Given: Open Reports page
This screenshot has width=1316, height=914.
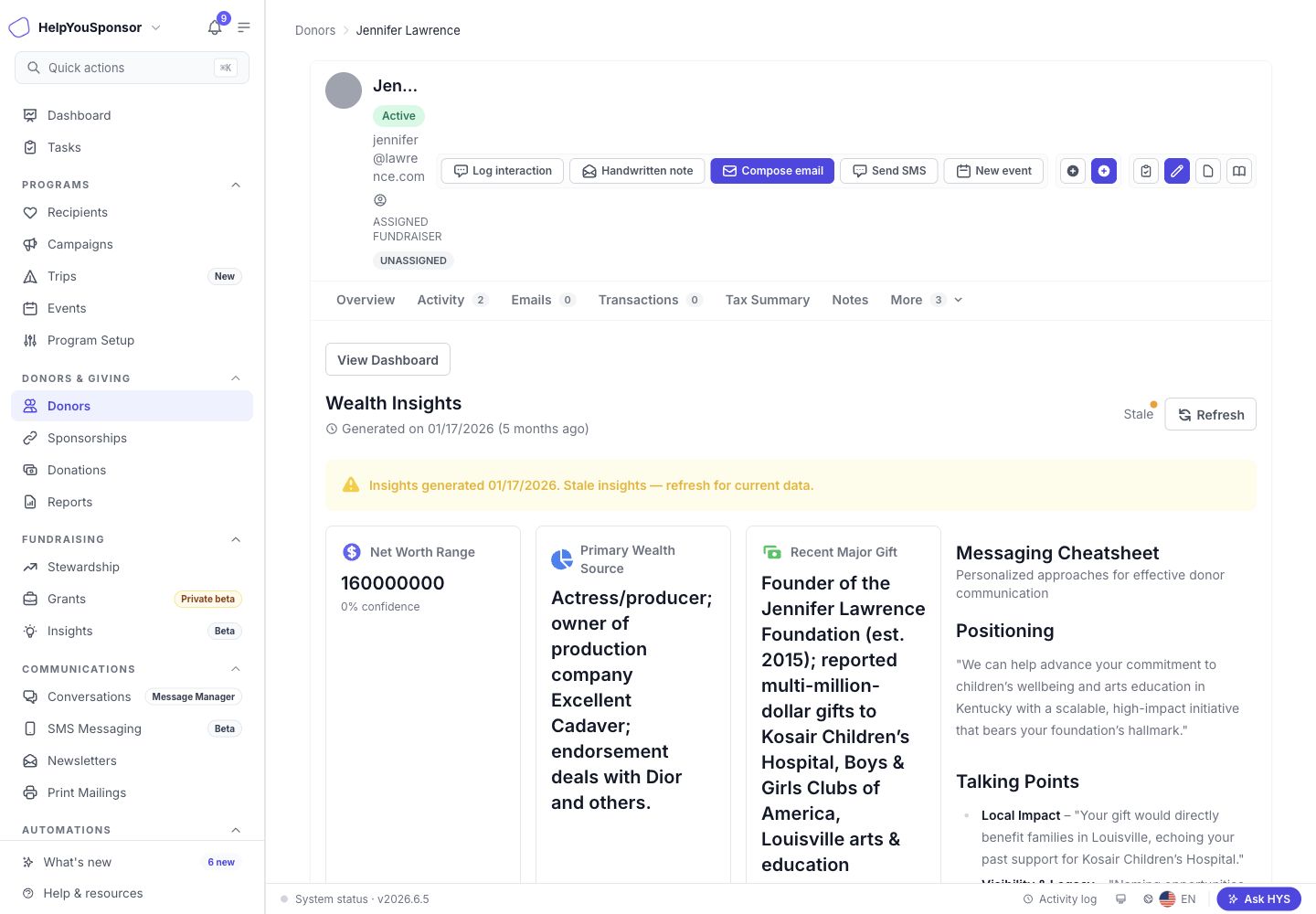Looking at the screenshot, I should click(x=132, y=502).
